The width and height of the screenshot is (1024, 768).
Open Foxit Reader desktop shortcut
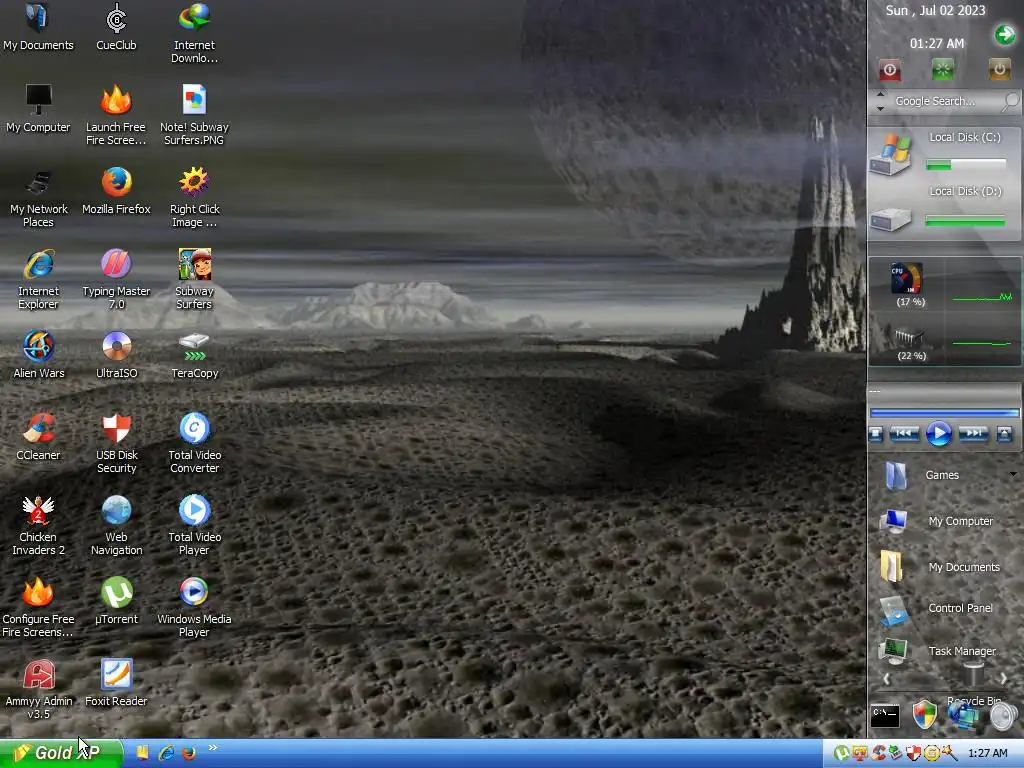(x=116, y=684)
